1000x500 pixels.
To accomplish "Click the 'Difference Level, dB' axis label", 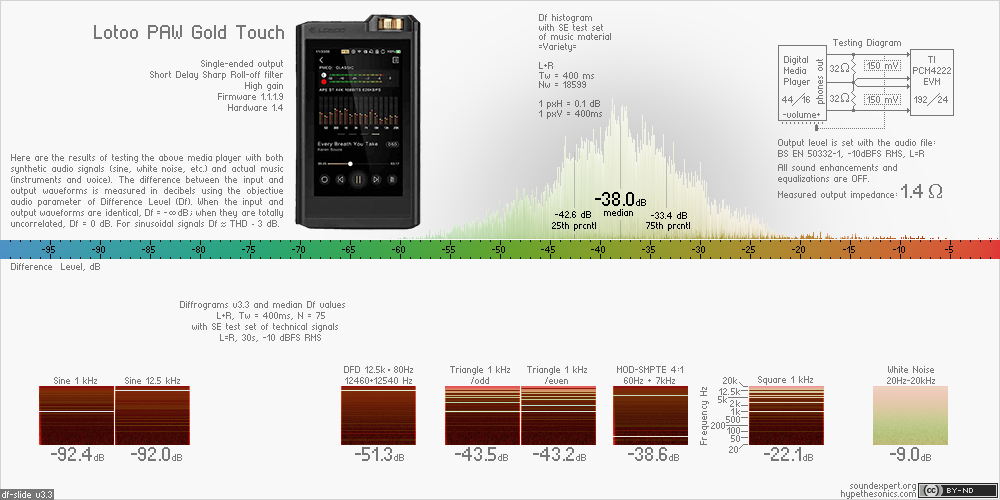I will [x=55, y=267].
